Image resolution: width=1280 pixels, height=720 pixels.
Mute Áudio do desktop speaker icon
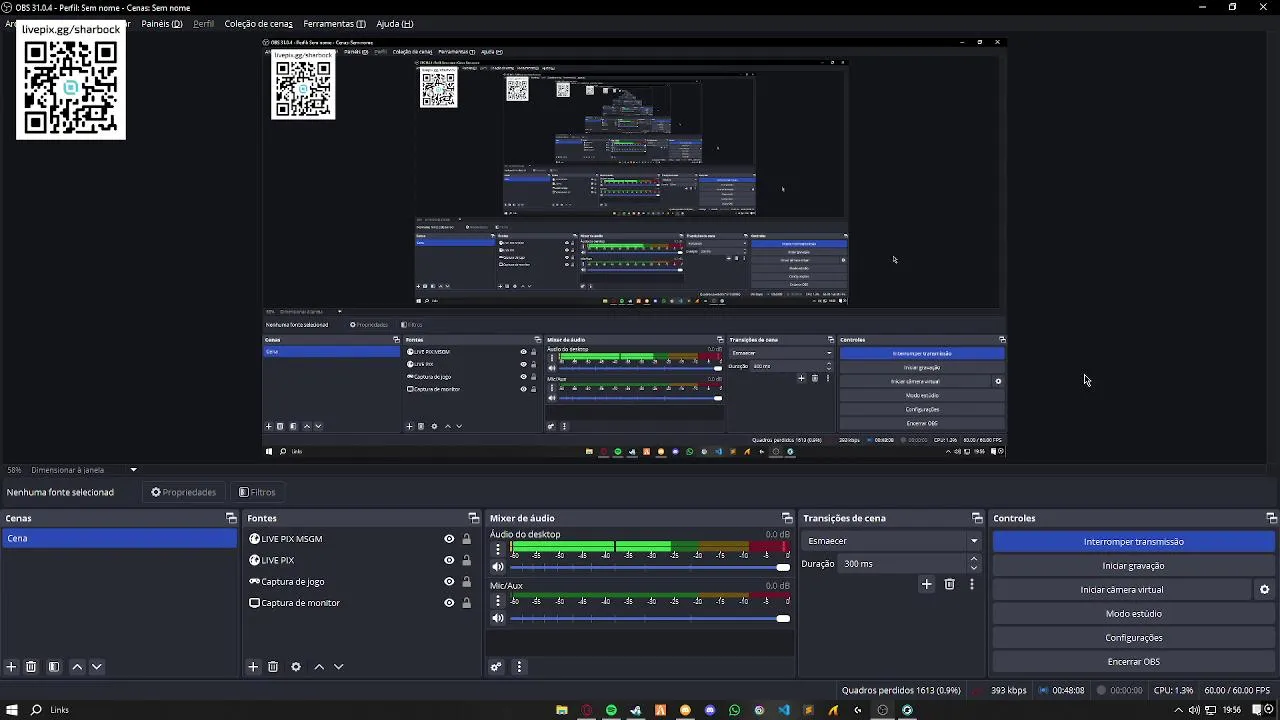tap(498, 568)
